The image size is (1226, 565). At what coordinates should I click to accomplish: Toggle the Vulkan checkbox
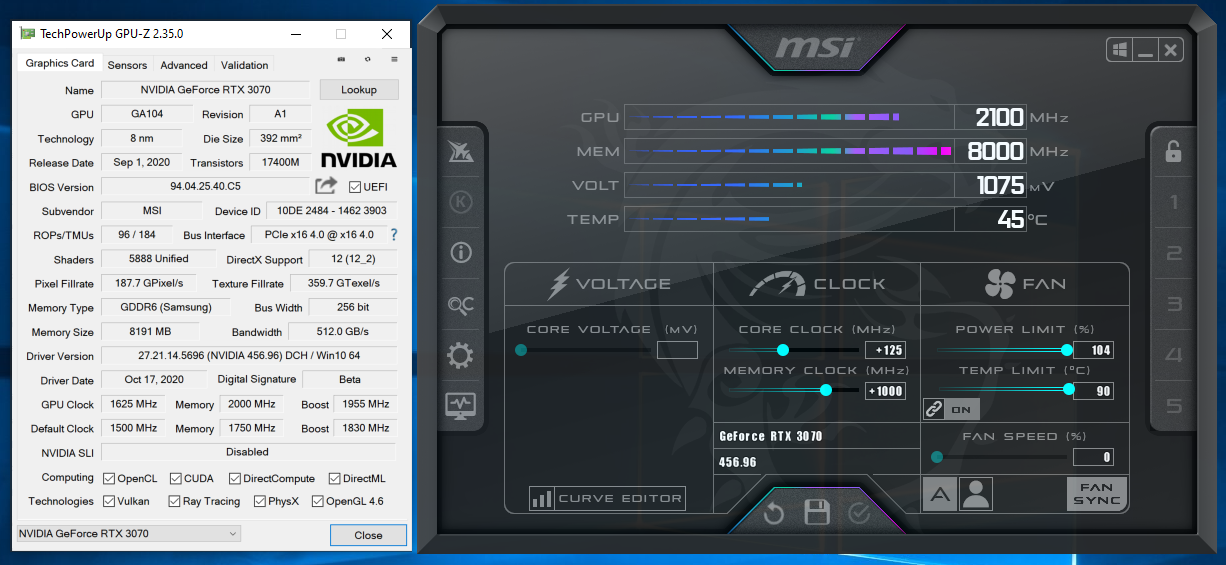tap(107, 502)
